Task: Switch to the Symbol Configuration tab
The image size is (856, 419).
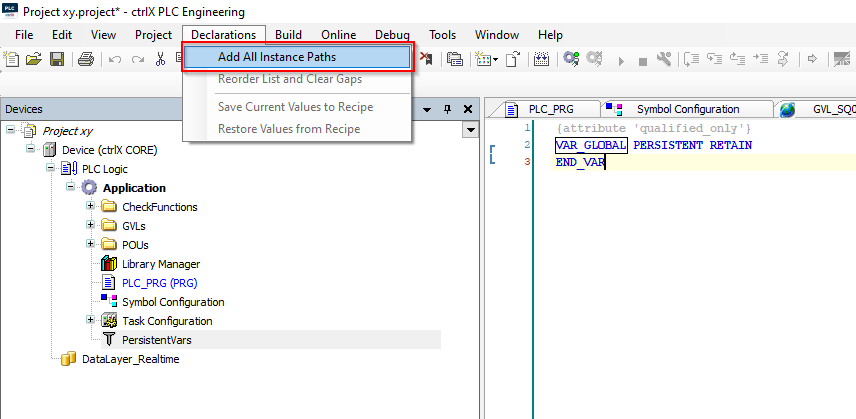Action: tap(687, 109)
